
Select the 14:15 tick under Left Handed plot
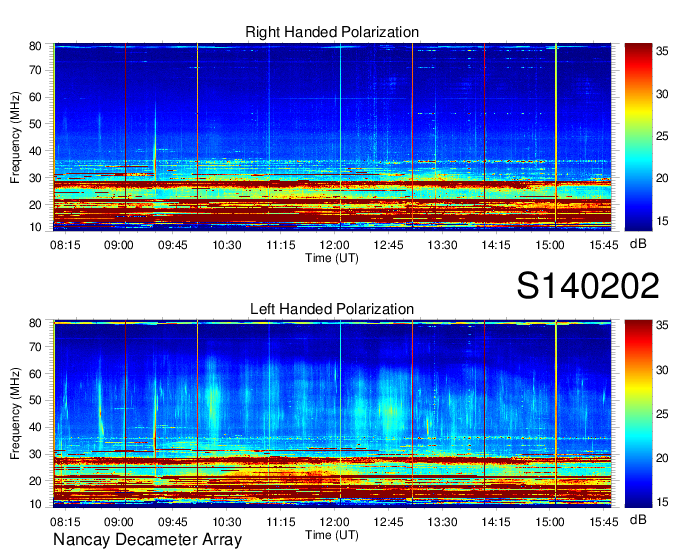coord(496,522)
